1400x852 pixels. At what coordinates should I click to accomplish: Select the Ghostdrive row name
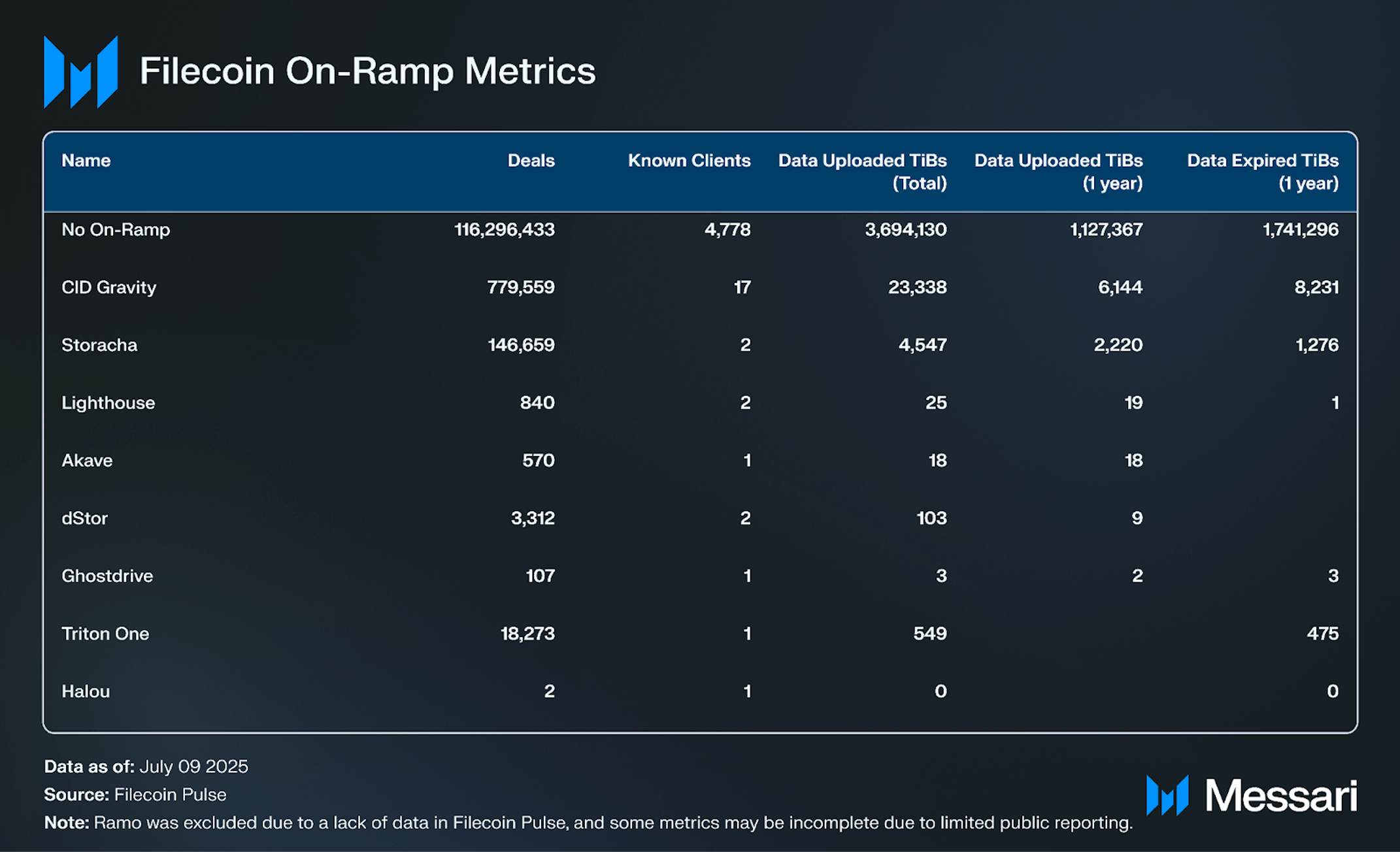point(107,576)
